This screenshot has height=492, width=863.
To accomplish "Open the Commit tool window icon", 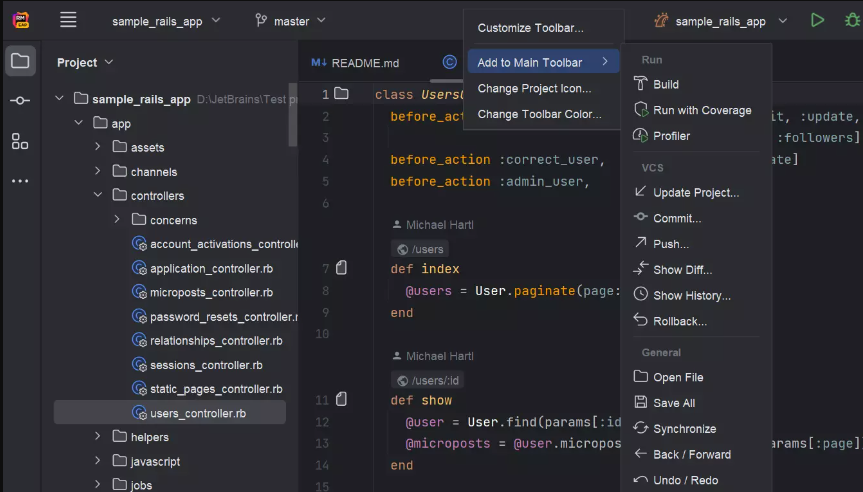I will pyautogui.click(x=20, y=101).
